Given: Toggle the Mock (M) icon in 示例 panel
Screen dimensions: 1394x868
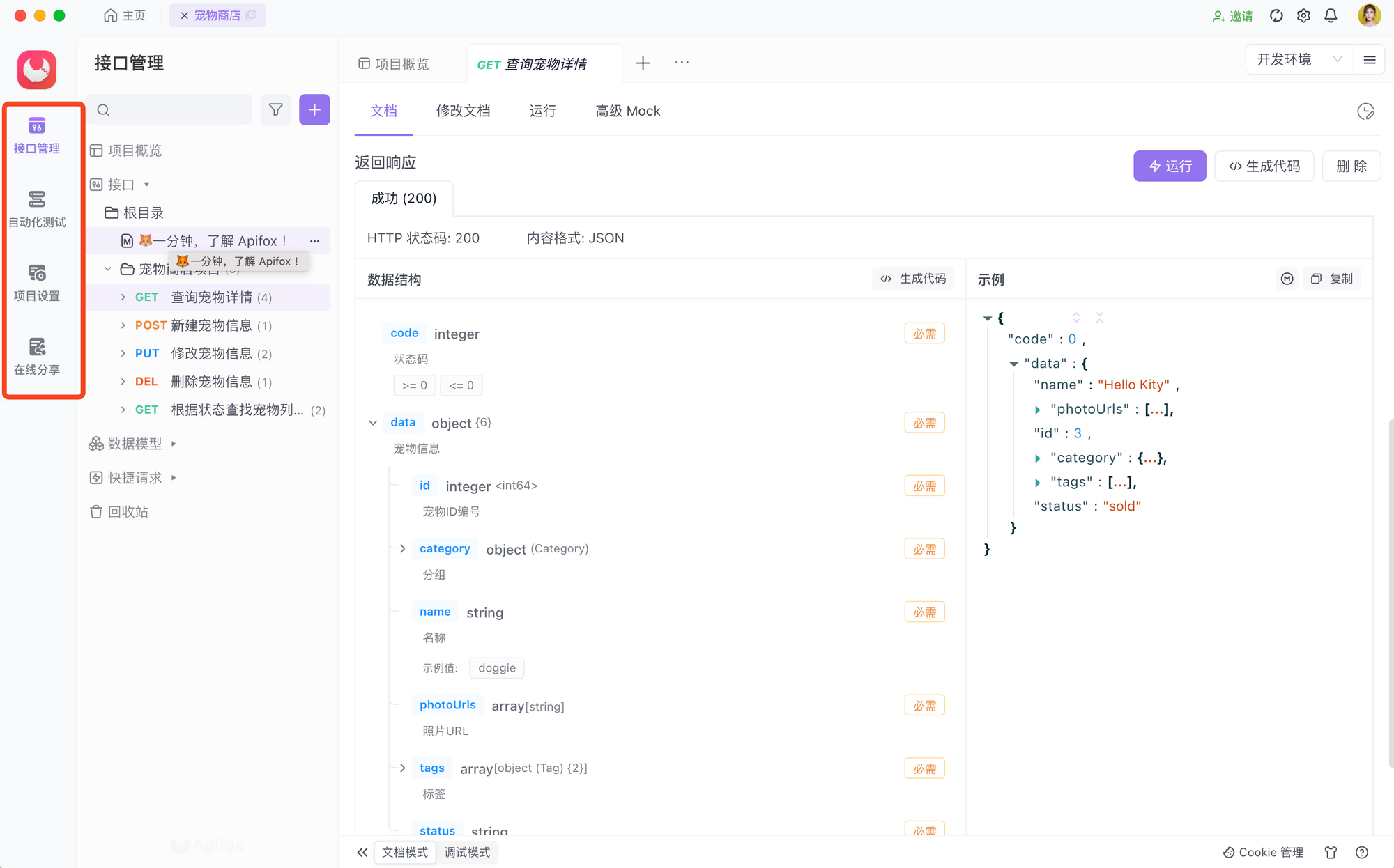Looking at the screenshot, I should pos(1287,279).
